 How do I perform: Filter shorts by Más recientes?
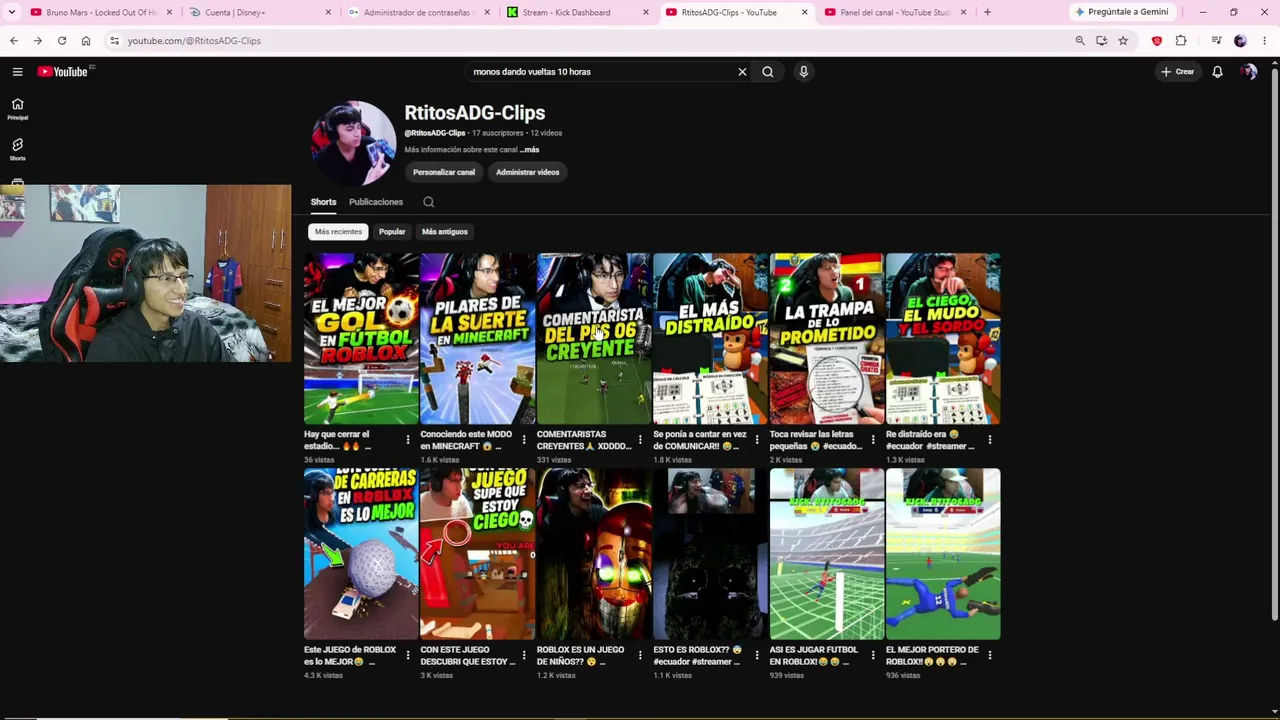pyautogui.click(x=338, y=232)
